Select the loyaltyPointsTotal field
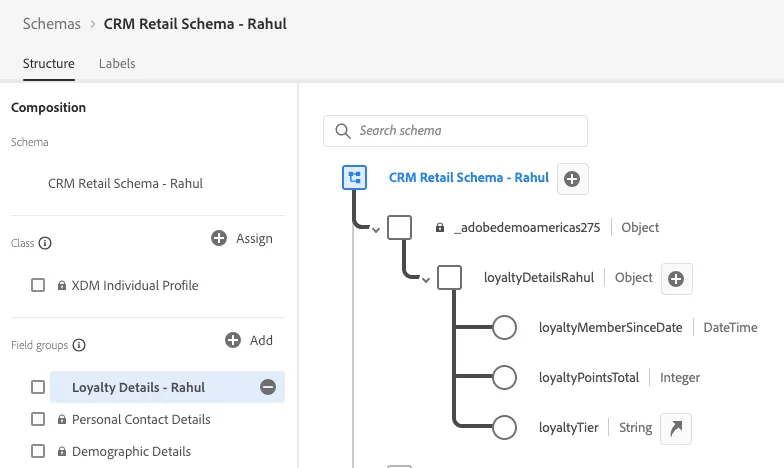Screen dimensions: 784x468 (589, 378)
